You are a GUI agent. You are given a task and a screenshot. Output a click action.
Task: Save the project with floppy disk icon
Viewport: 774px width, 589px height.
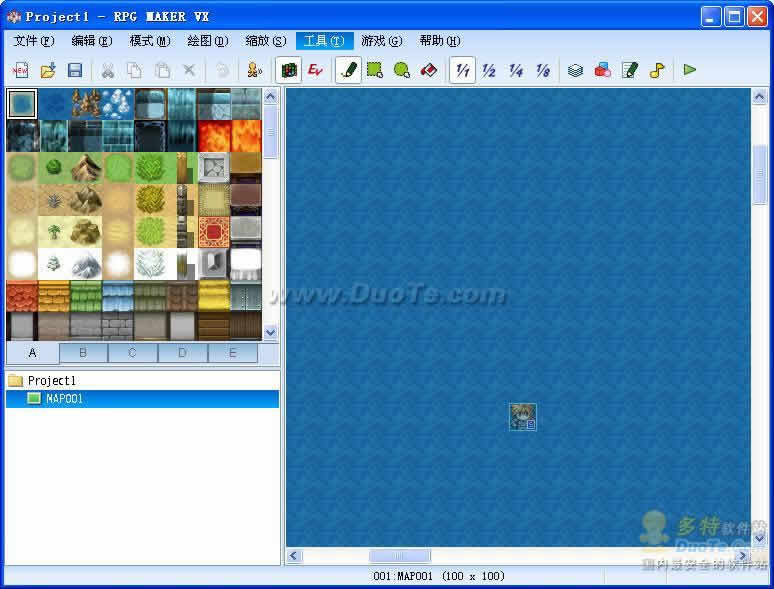coord(75,70)
